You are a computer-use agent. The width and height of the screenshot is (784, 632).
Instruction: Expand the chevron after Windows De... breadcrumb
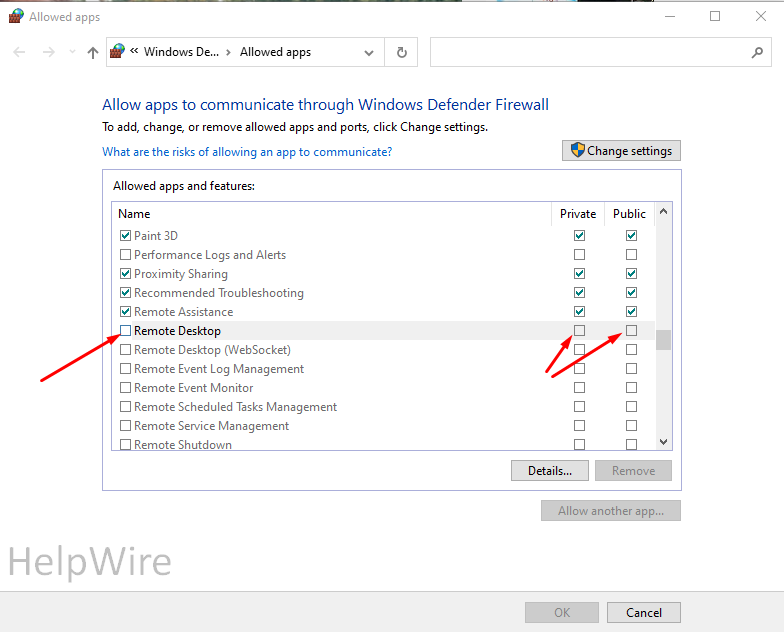[228, 52]
